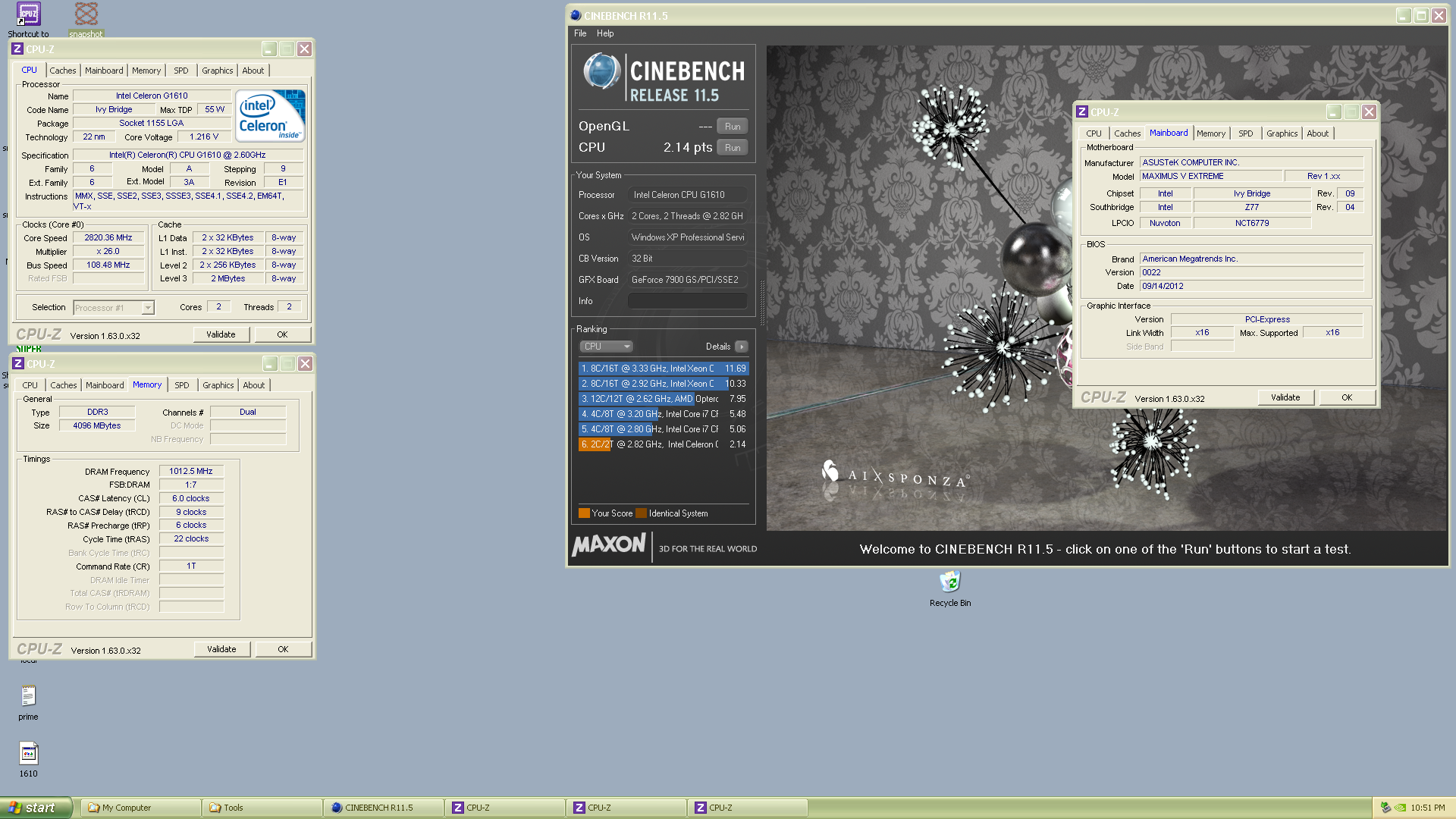Select Caches tab in top-left CPU-Z window
The height and width of the screenshot is (819, 1456).
coord(63,71)
